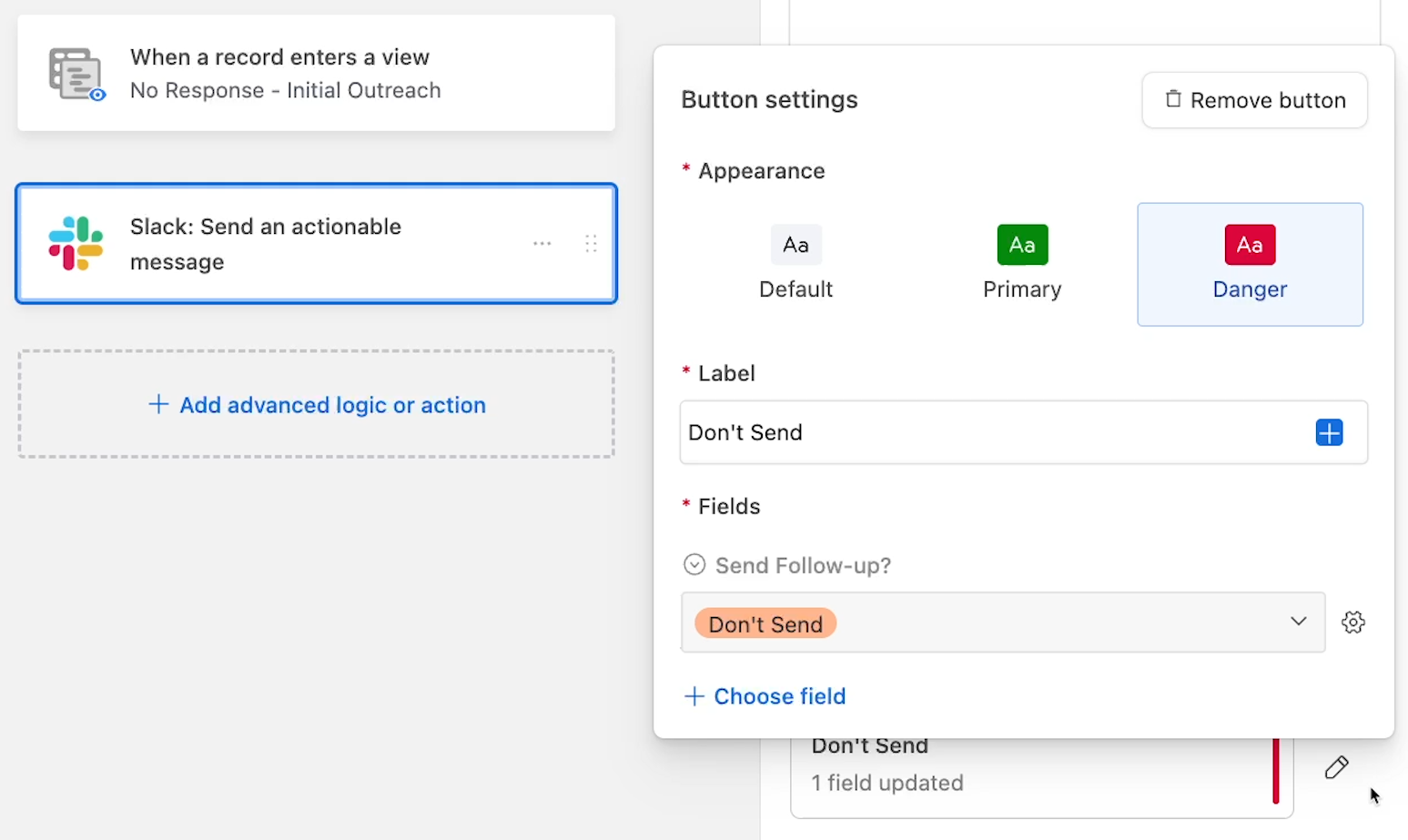1408x840 pixels.
Task: Select the Slack: Send an actionable message step
Action: [316, 243]
